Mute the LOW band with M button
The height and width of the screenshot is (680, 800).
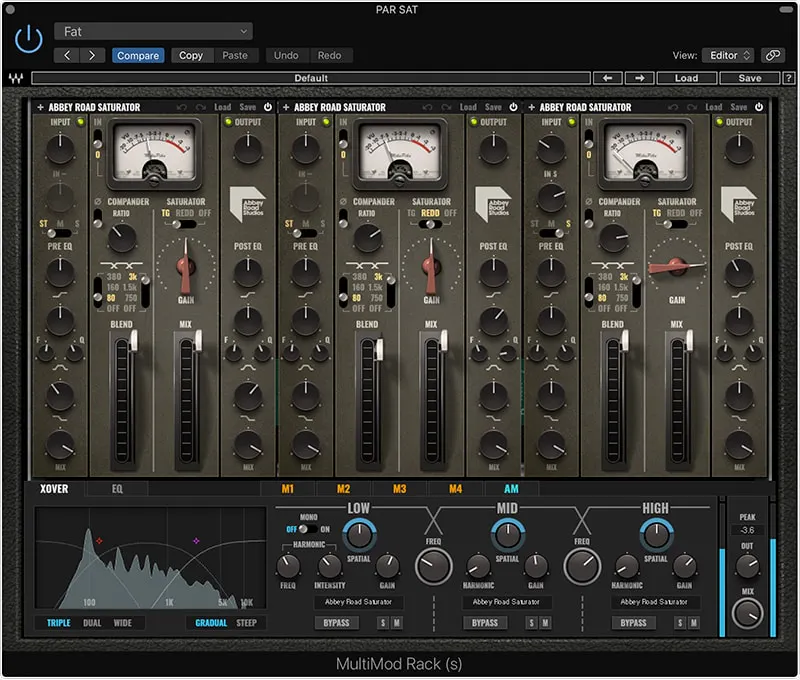pyautogui.click(x=396, y=623)
